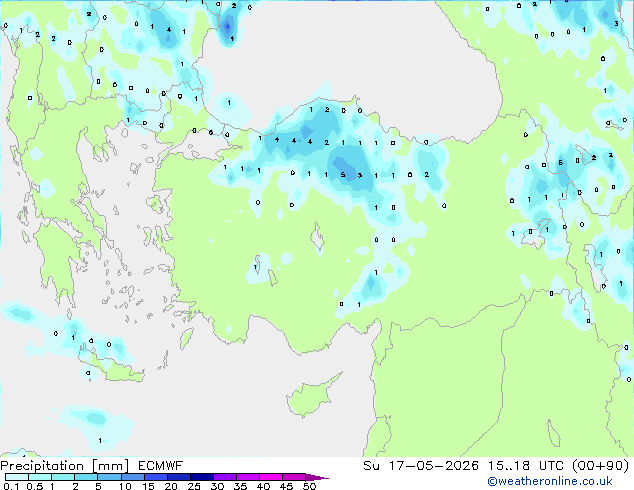Click the '15..18 UTC' time range
The width and height of the screenshot is (634, 490).
[x=526, y=466]
